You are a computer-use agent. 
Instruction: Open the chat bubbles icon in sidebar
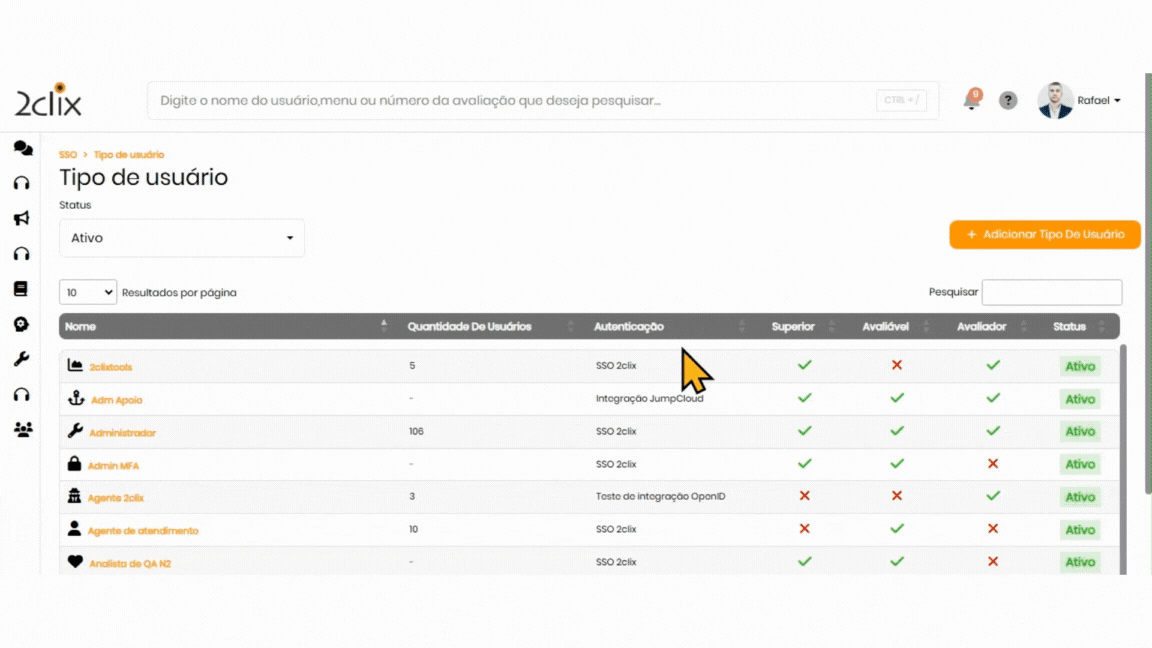tap(22, 148)
